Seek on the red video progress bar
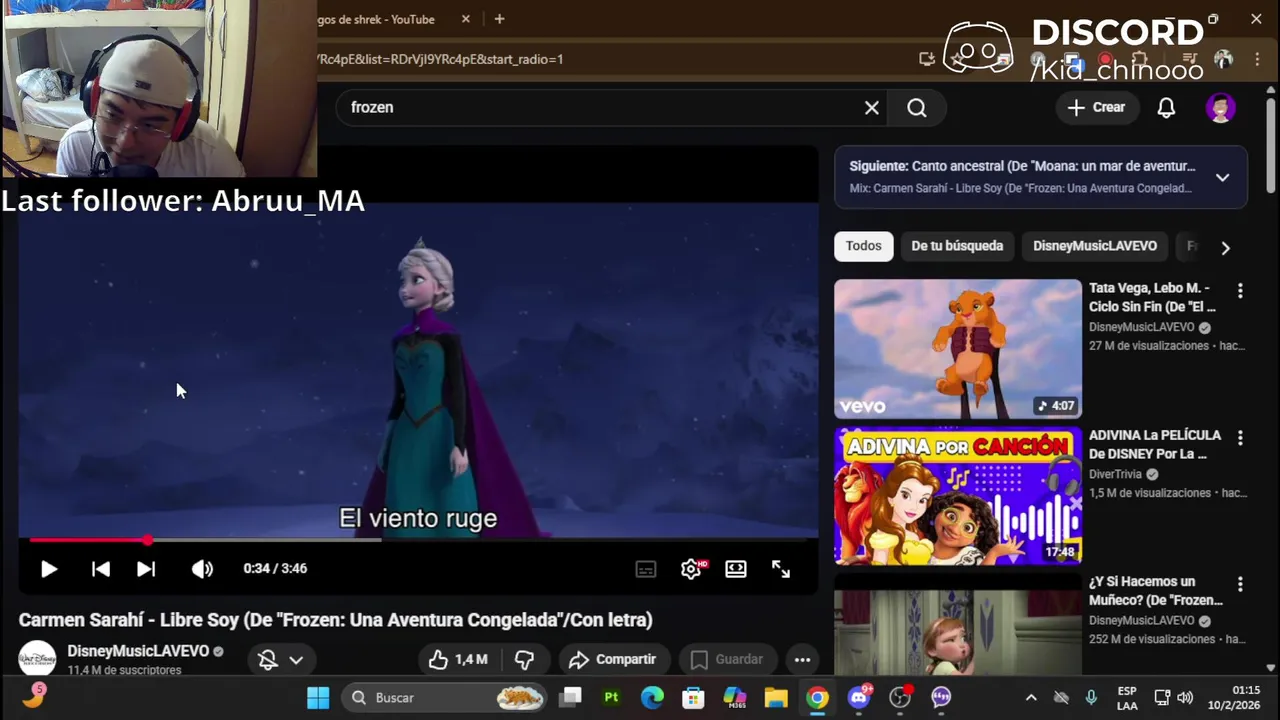Image resolution: width=1280 pixels, height=720 pixels. click(x=418, y=540)
